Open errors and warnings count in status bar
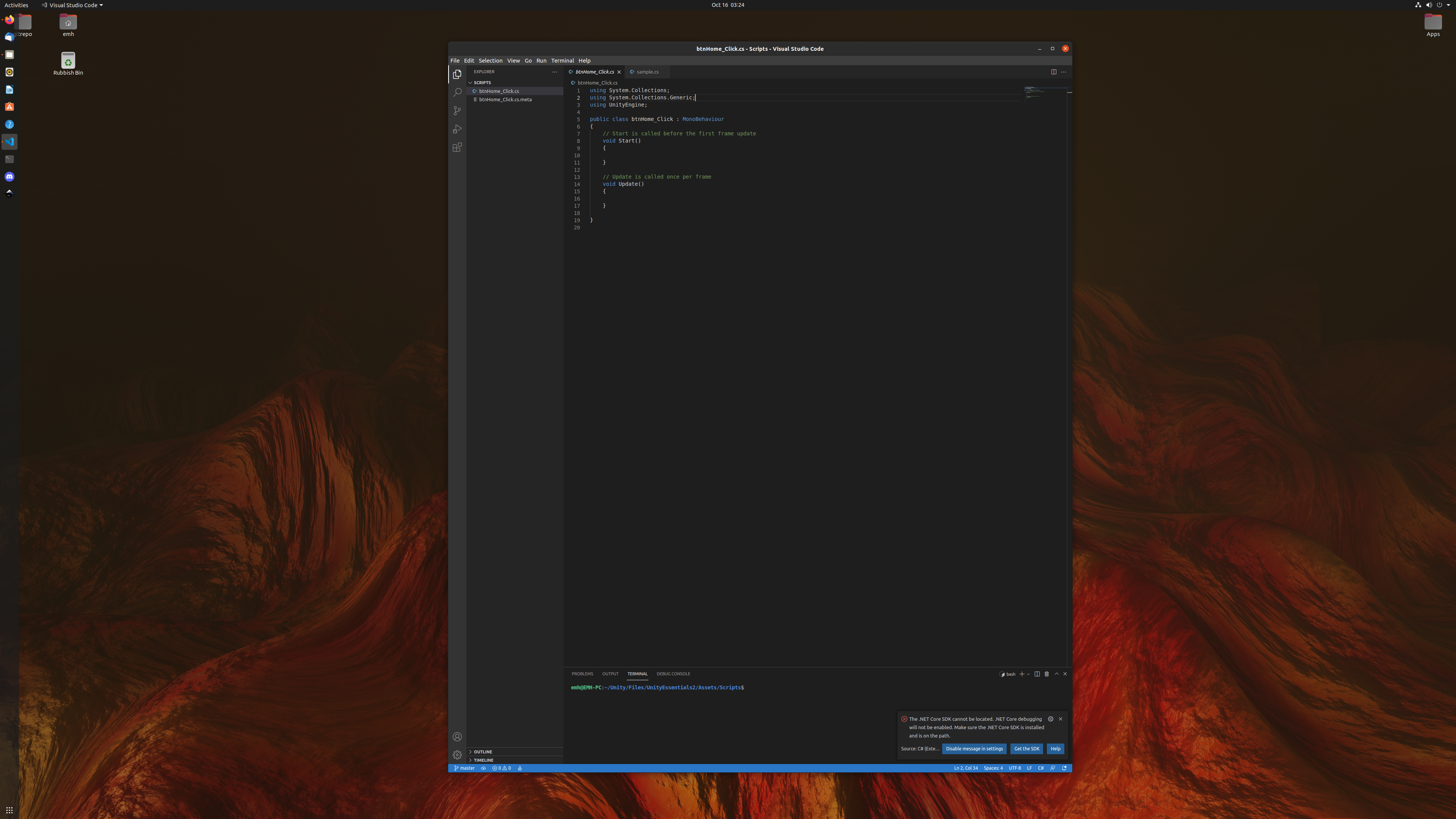1456x819 pixels. [501, 768]
